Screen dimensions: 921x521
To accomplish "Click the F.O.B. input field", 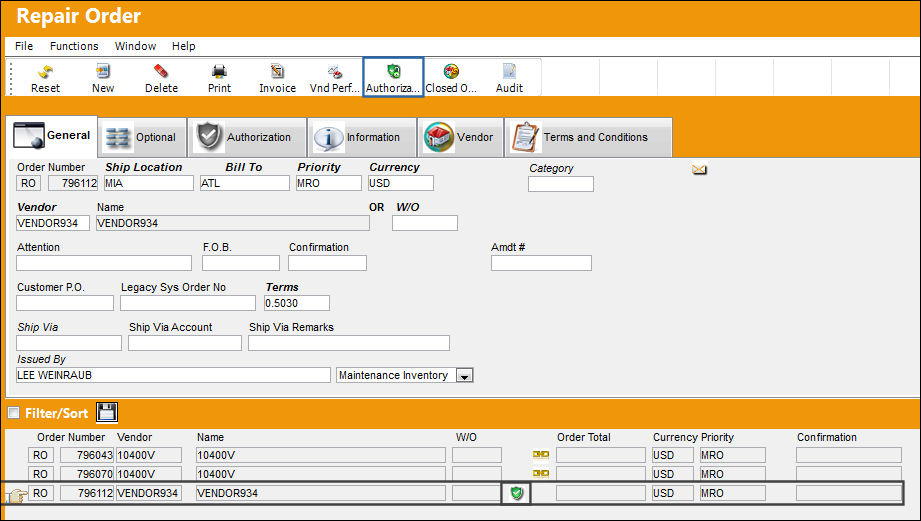I will tap(241, 263).
